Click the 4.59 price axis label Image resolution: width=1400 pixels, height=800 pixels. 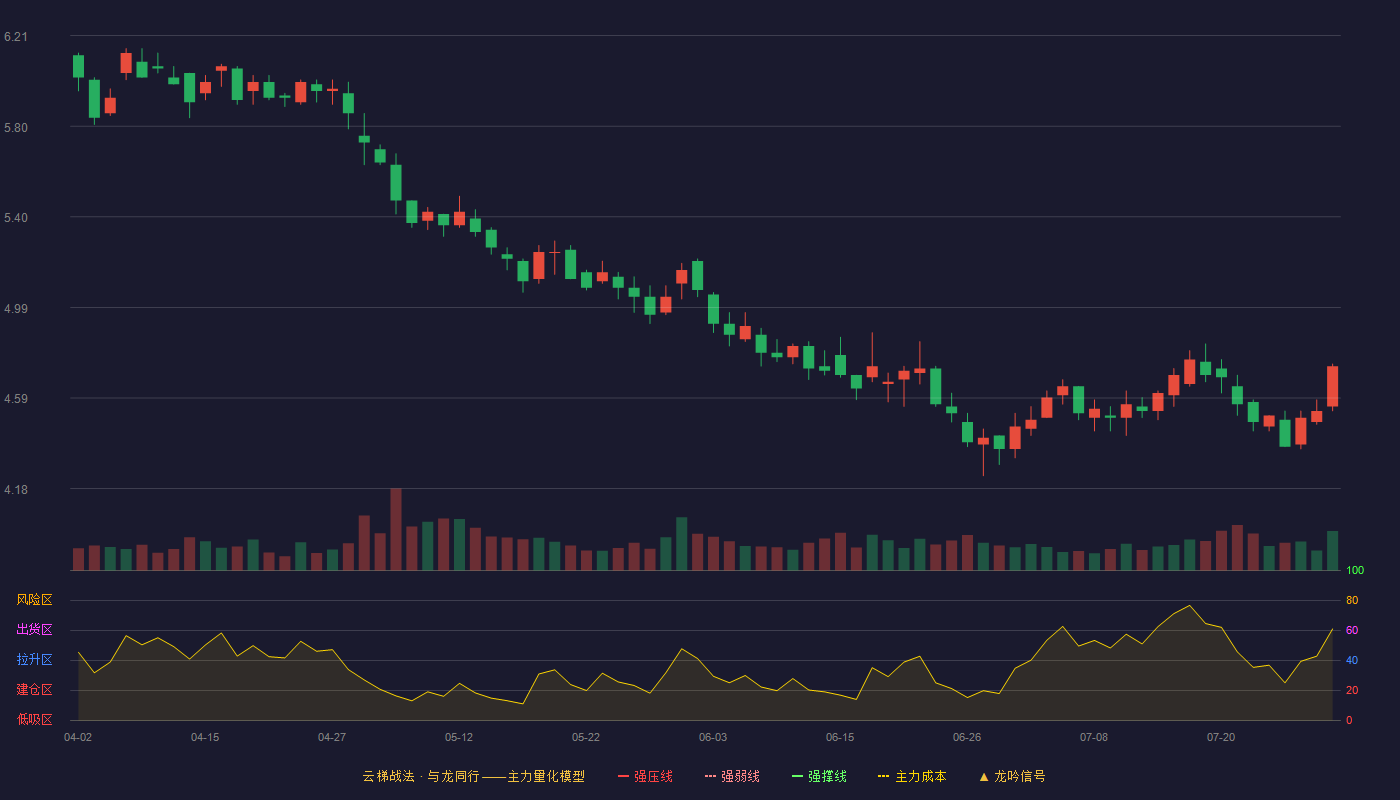point(16,399)
